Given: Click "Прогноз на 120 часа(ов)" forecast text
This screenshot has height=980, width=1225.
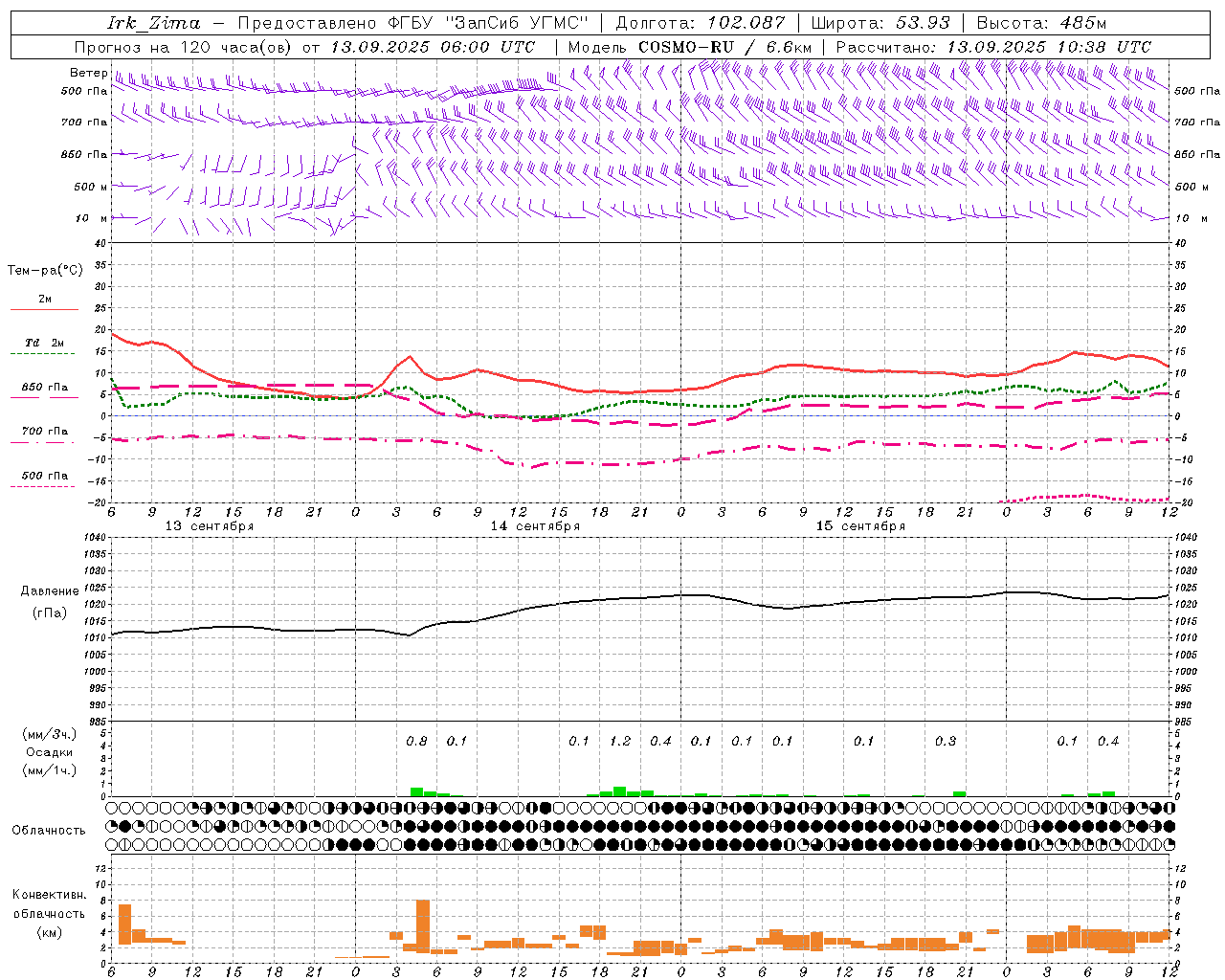Looking at the screenshot, I should coord(184,47).
